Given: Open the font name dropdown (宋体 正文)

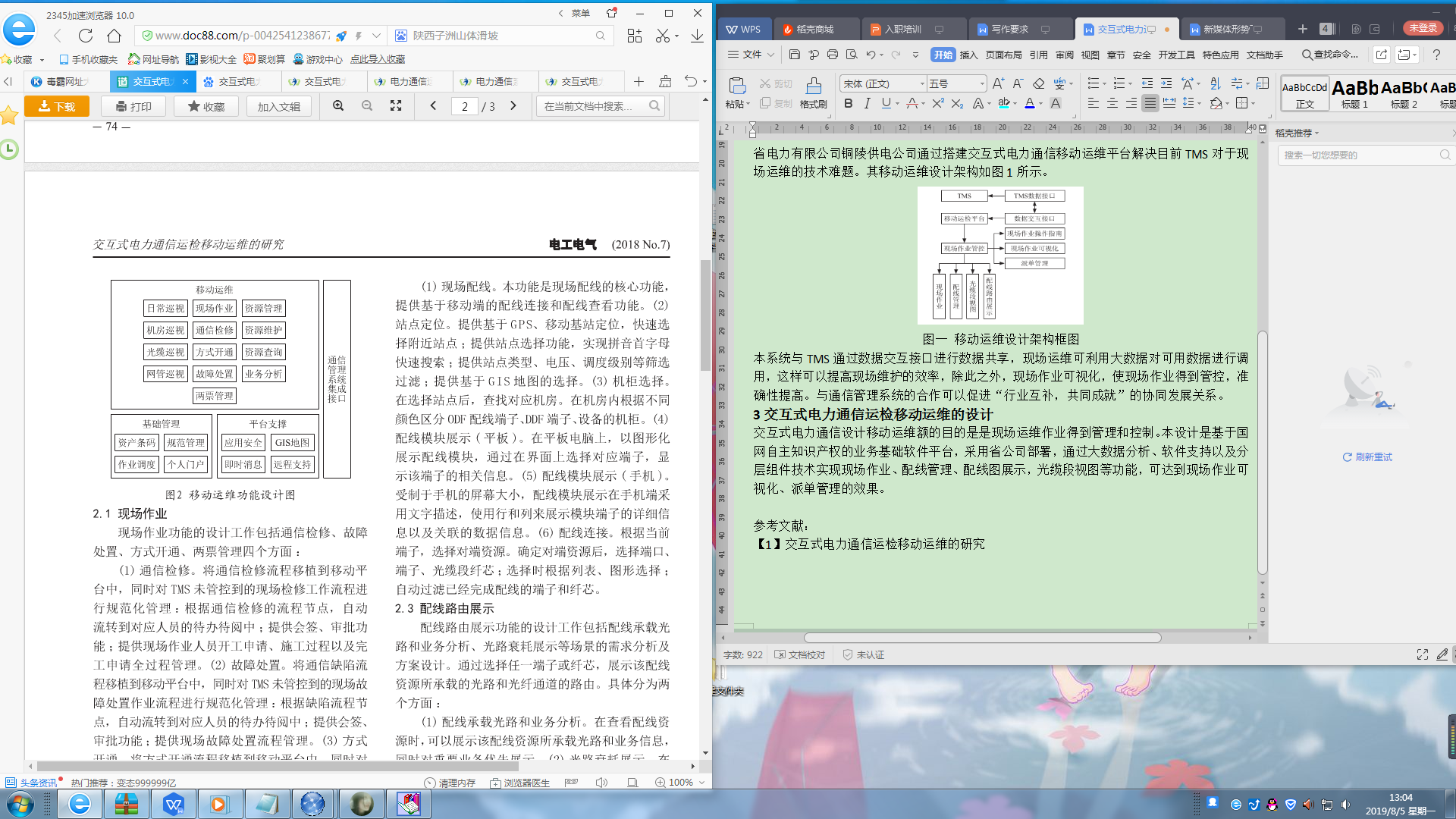Looking at the screenshot, I should (922, 83).
